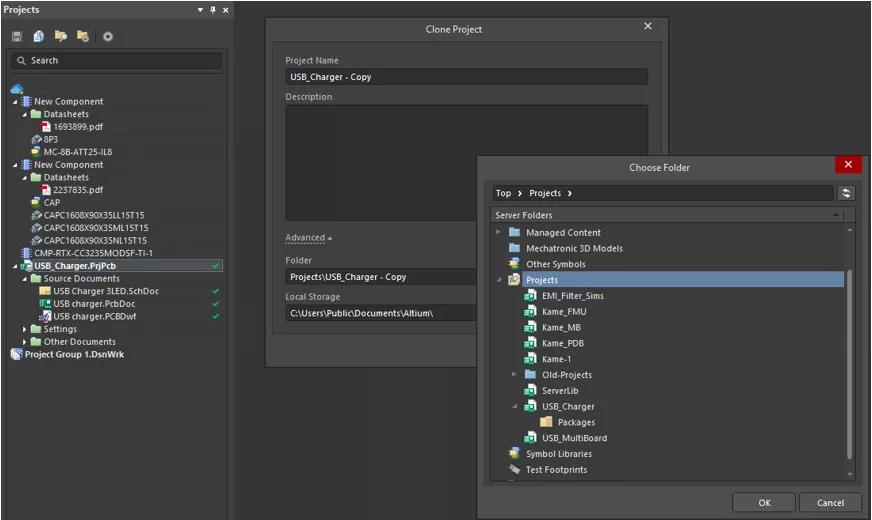Select the Packages folder under USB_Charger
Image resolution: width=872 pixels, height=520 pixels.
(576, 422)
